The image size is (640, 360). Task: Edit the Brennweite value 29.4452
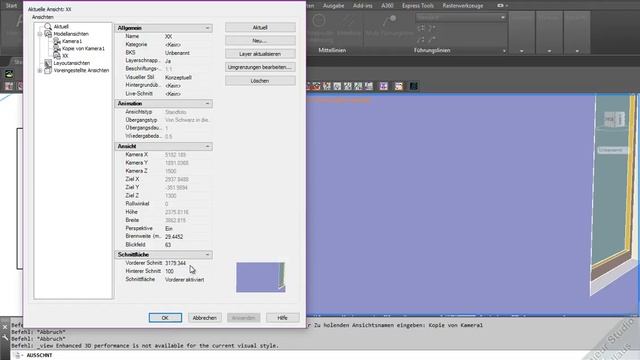click(188, 237)
